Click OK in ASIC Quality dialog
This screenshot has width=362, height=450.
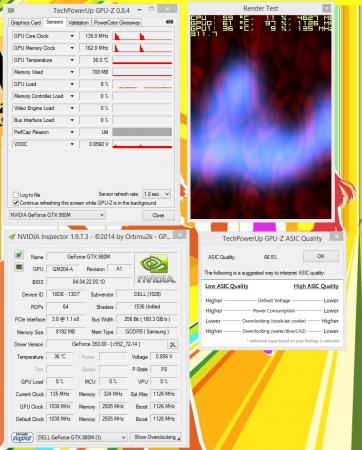point(321,256)
